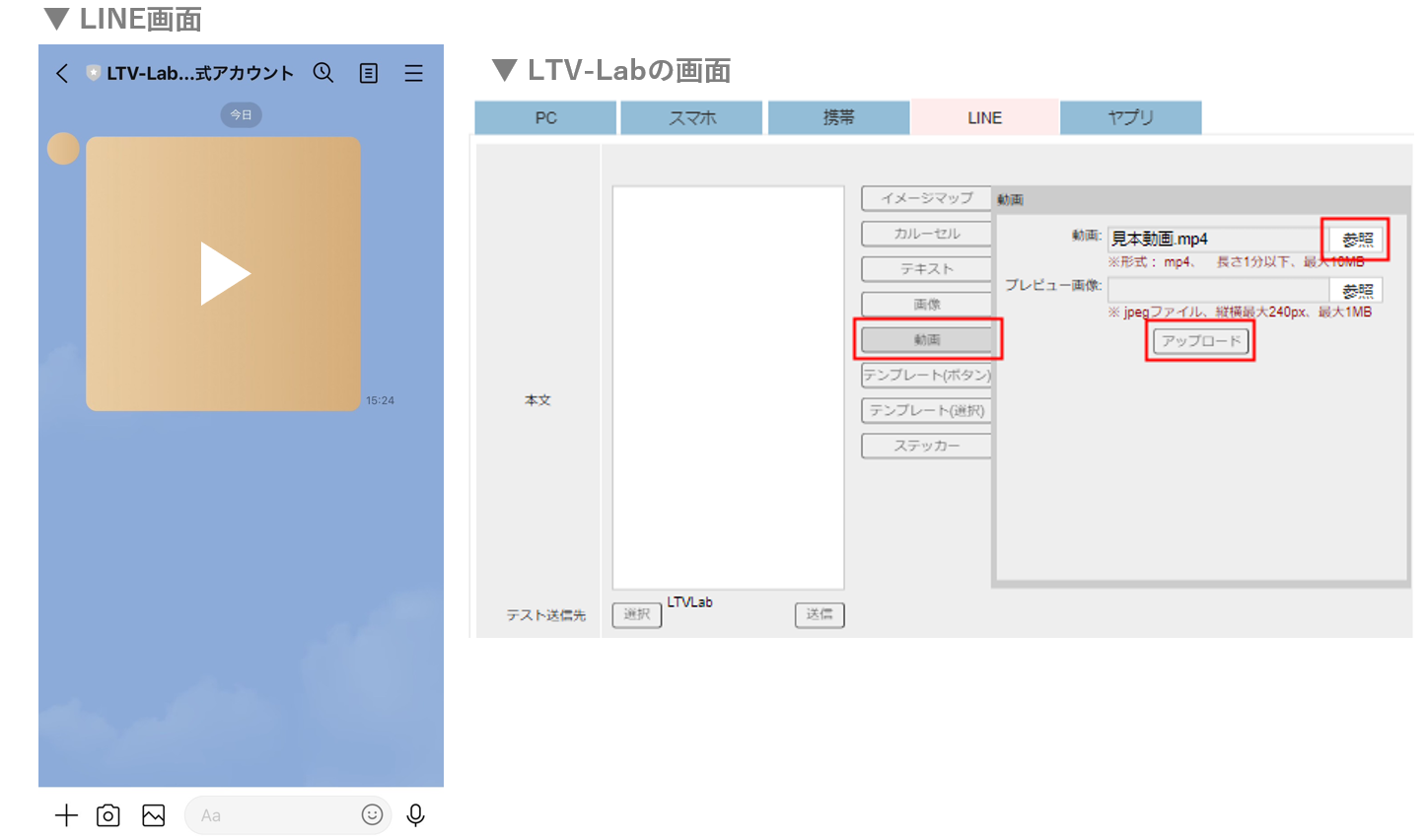Play the video message in the chat
Screen dimensions: 1427x840
click(x=224, y=274)
